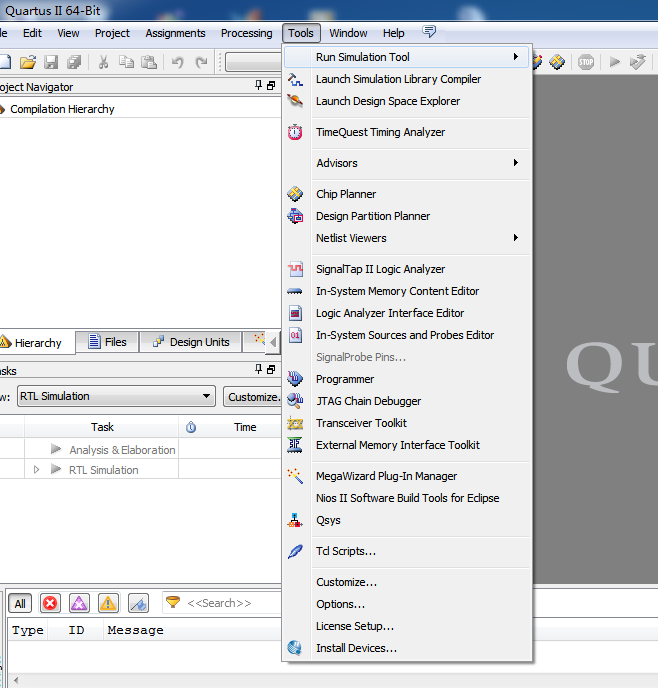Click the Save All toolbar icon

click(74, 62)
